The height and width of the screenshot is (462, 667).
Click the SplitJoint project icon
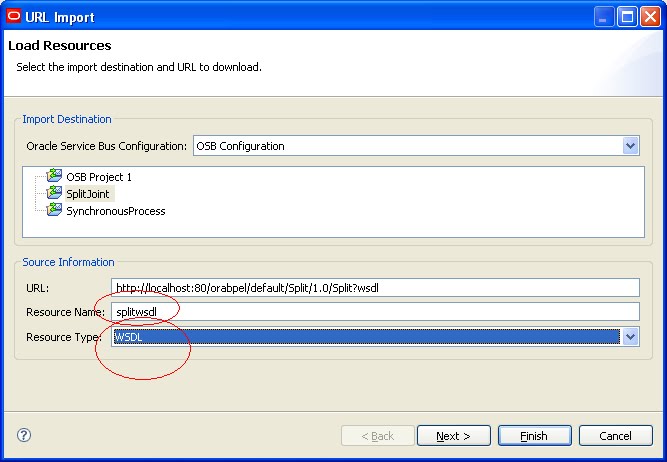click(x=54, y=192)
